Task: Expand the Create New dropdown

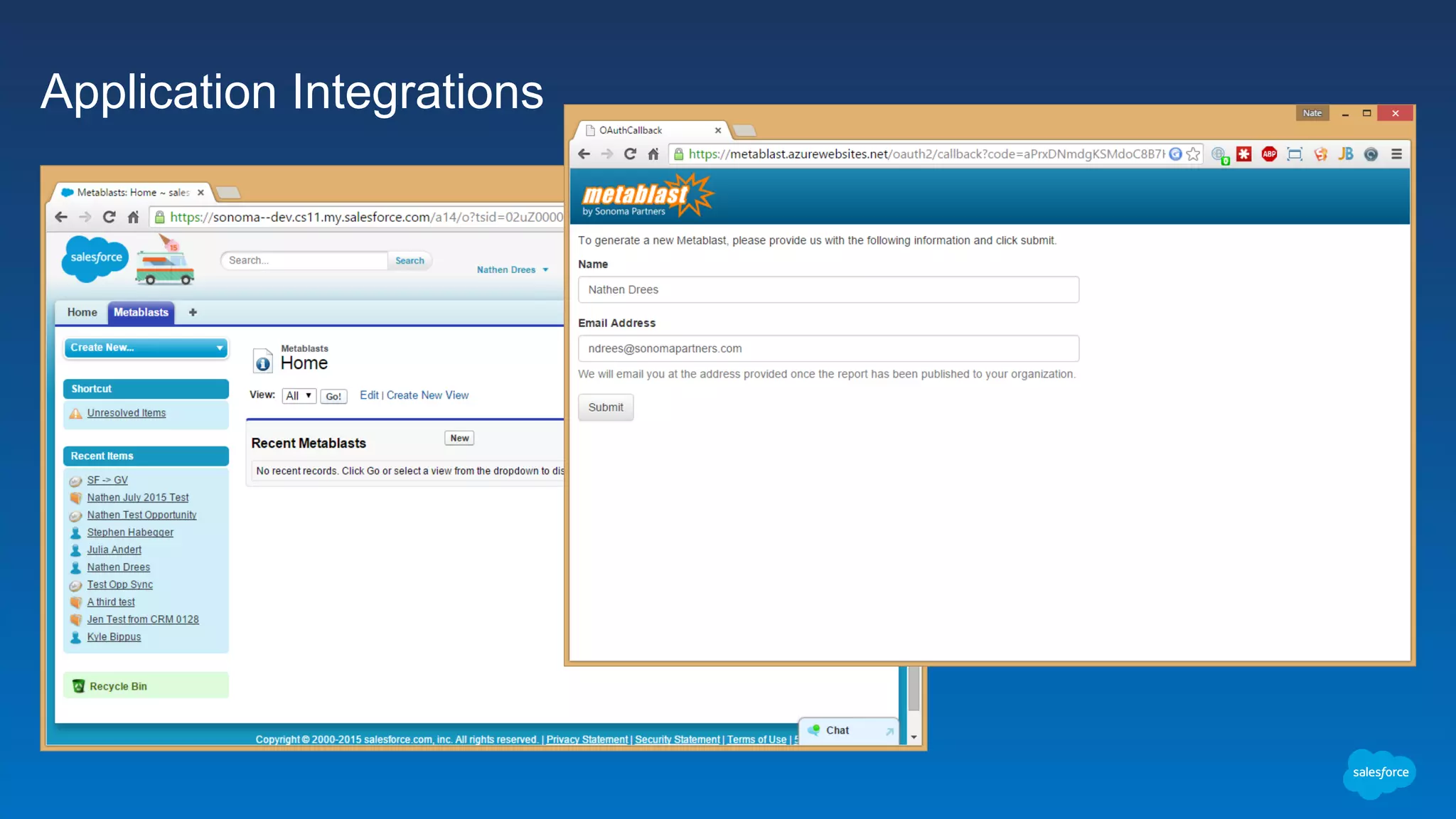Action: click(x=146, y=348)
